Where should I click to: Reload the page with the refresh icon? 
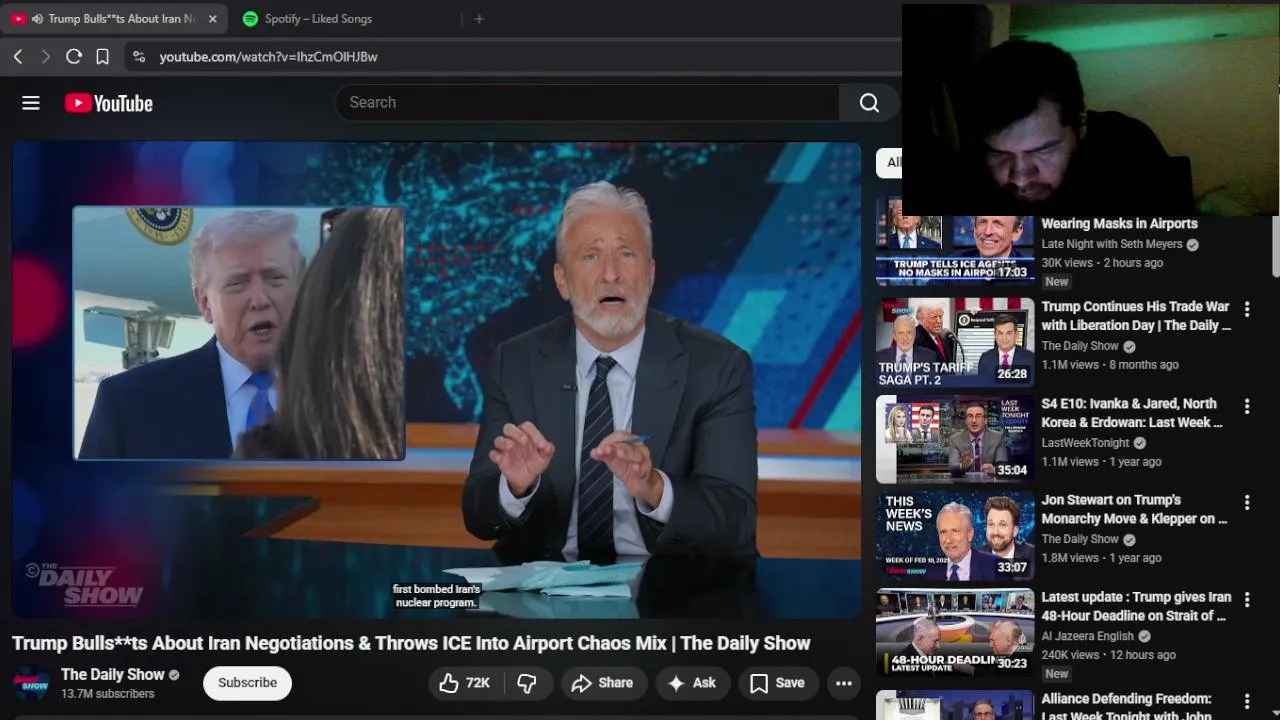click(73, 57)
